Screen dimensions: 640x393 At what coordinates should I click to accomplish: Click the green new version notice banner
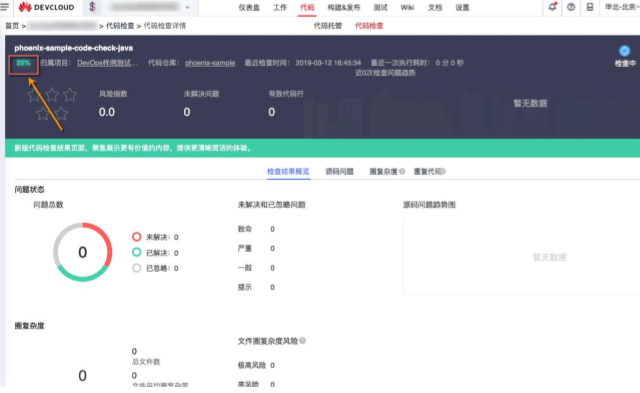tap(322, 148)
